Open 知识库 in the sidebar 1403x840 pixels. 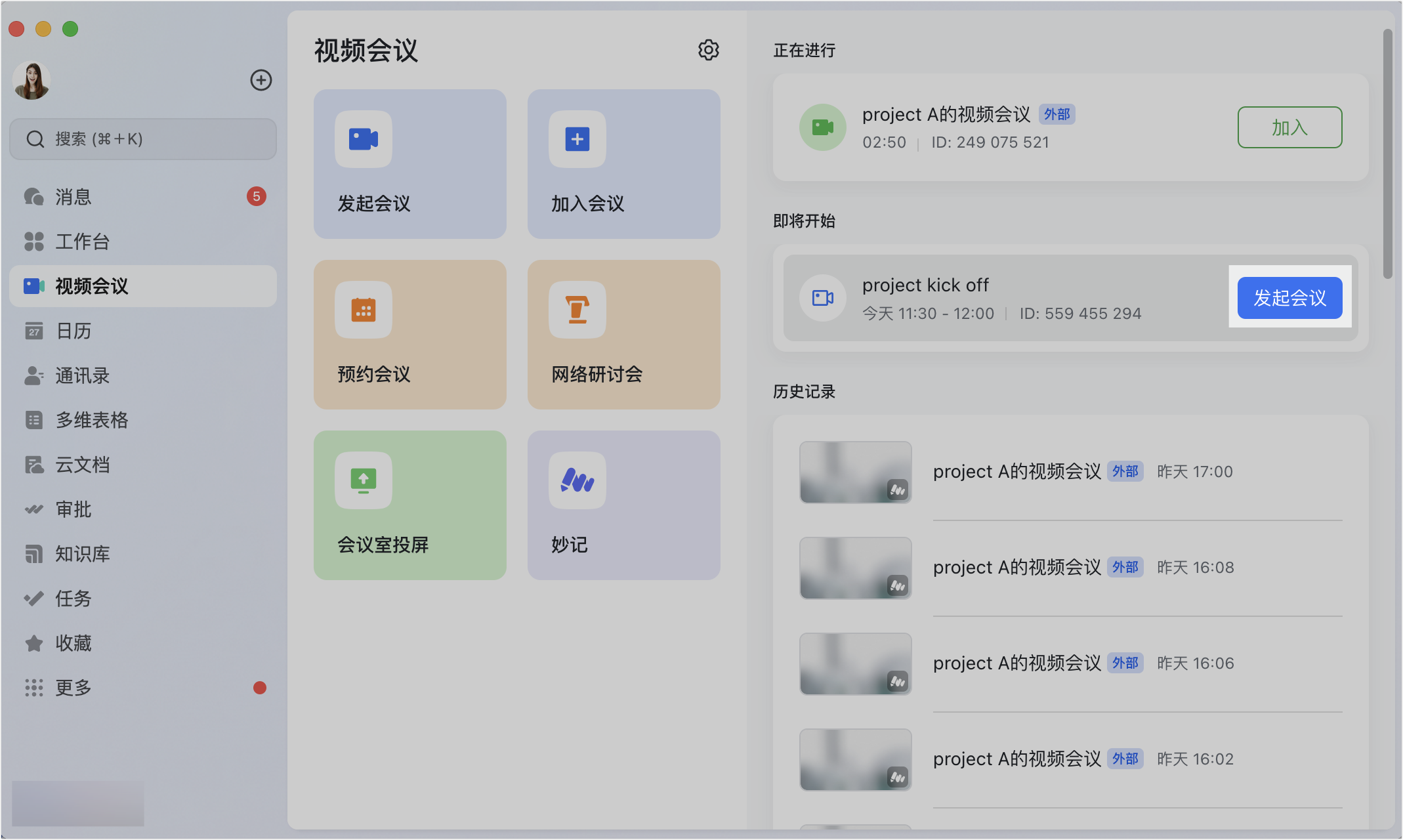click(143, 554)
